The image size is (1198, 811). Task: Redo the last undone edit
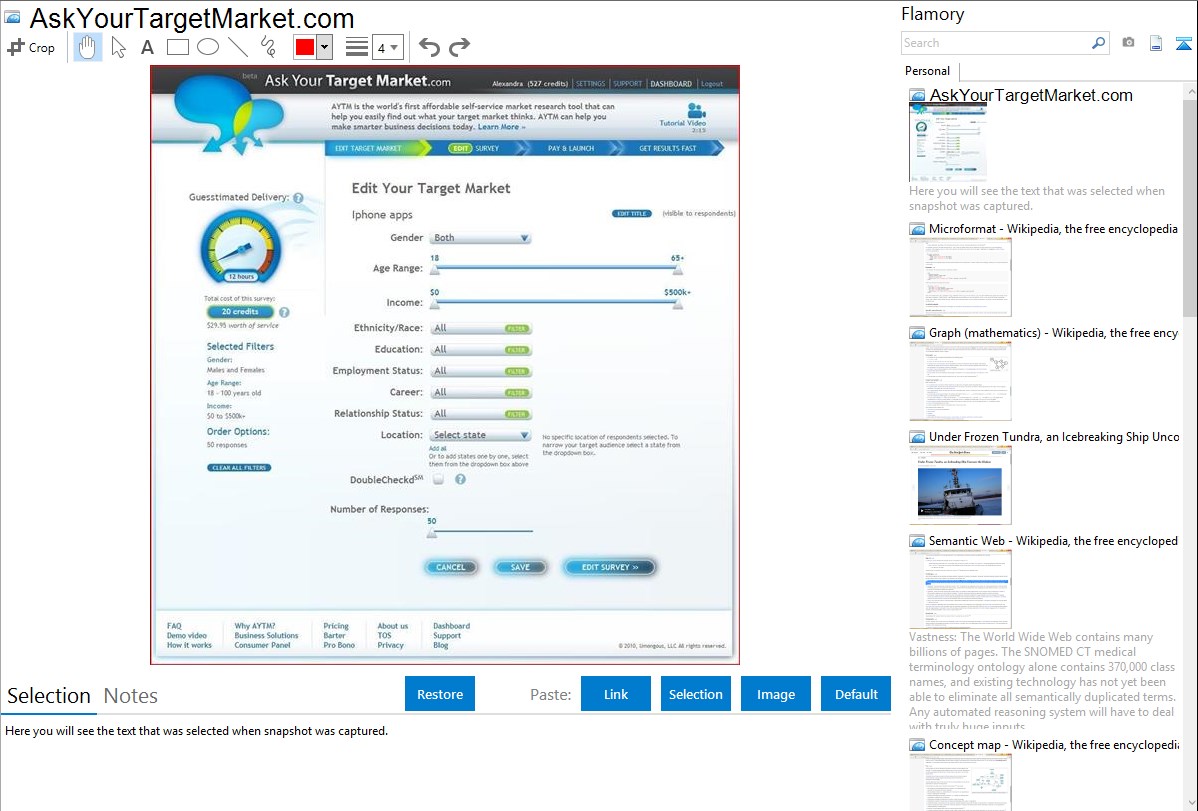[x=459, y=47]
